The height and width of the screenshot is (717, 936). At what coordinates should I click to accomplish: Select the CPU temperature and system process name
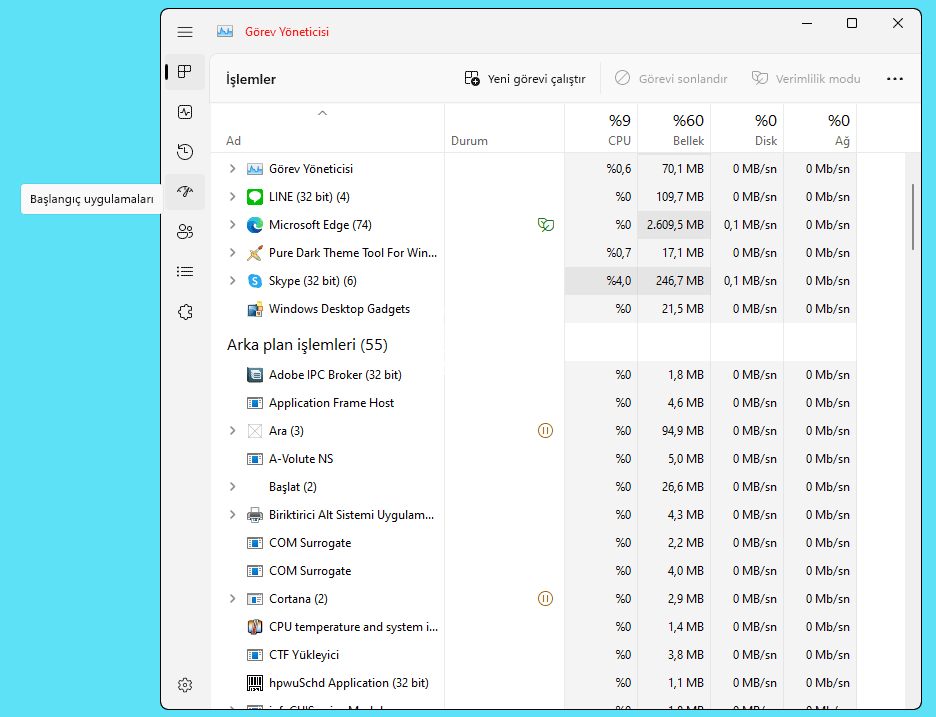click(x=353, y=627)
